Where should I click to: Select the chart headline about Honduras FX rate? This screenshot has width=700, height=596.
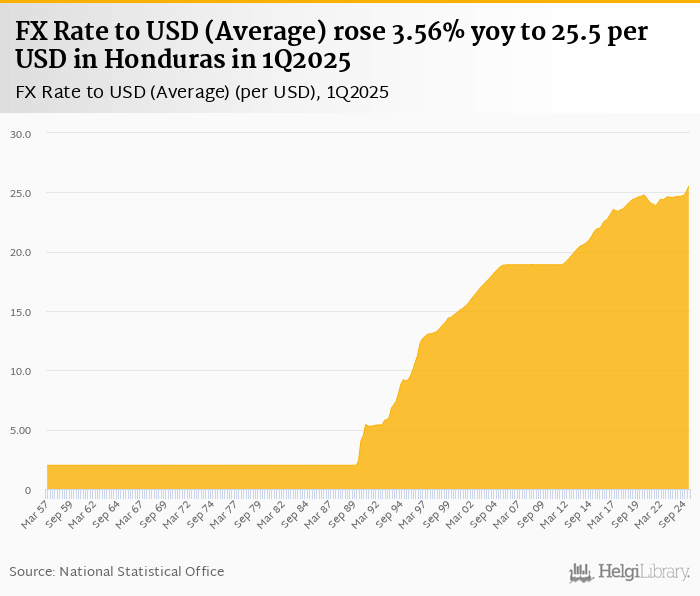[x=332, y=46]
